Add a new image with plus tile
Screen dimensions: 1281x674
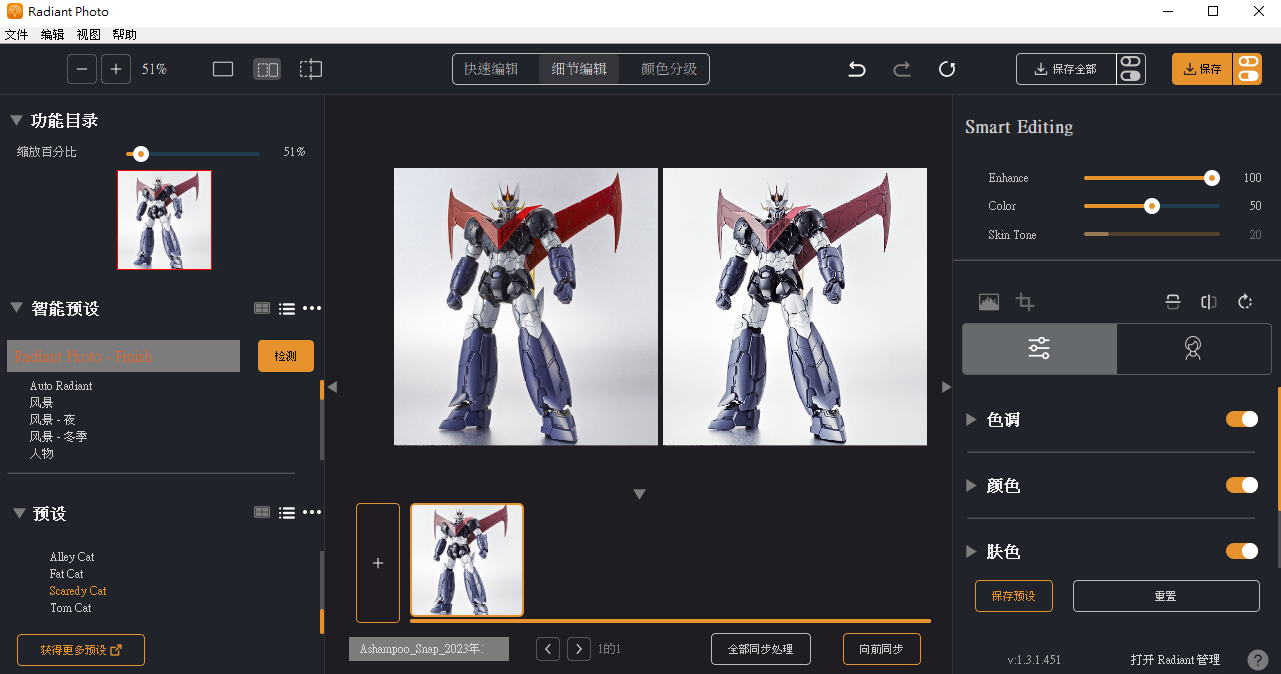(x=378, y=563)
